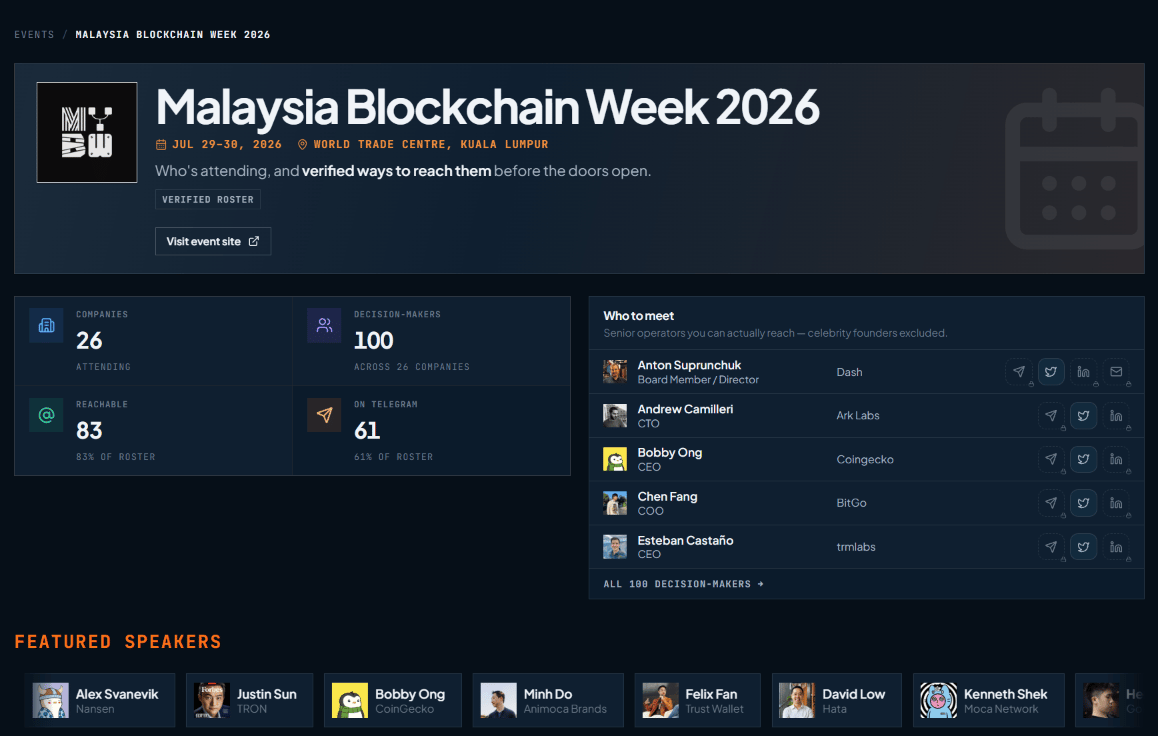
Task: Click the companies count 26
Action: pyautogui.click(x=89, y=340)
